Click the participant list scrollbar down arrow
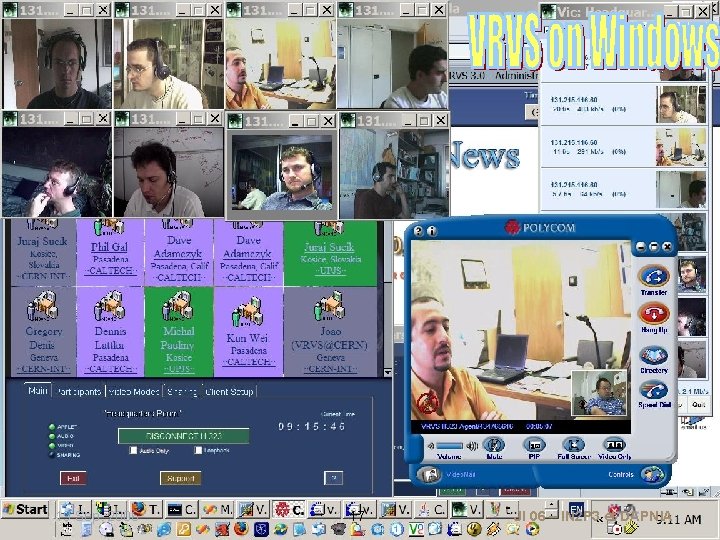The height and width of the screenshot is (540, 720). [x=388, y=372]
